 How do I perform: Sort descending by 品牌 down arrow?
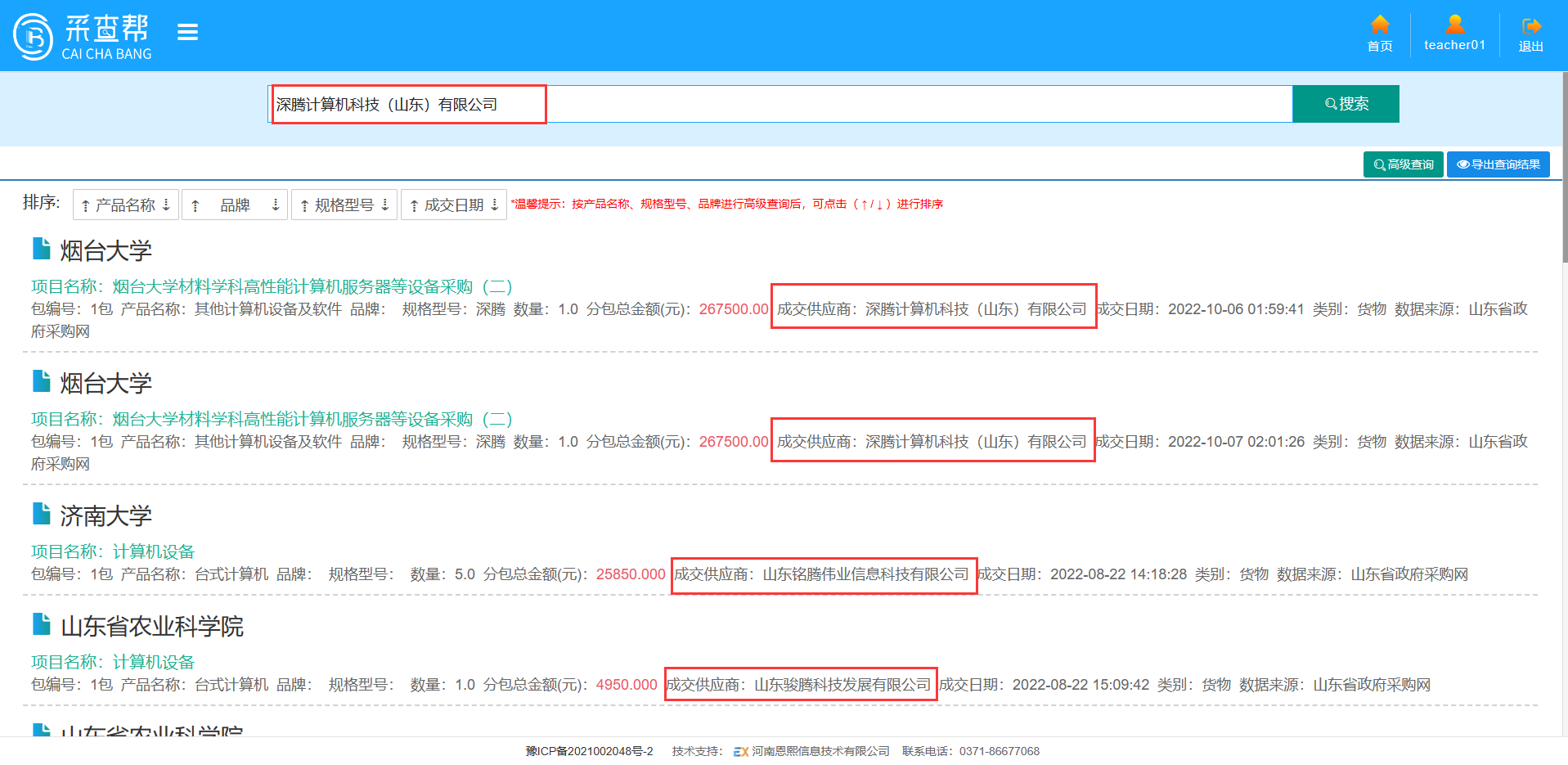tap(276, 205)
